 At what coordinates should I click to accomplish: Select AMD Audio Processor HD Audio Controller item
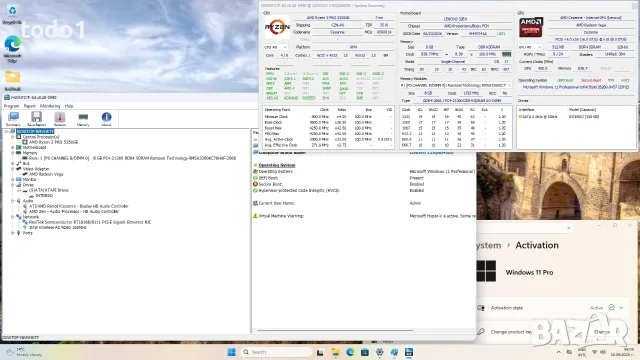click(x=74, y=211)
